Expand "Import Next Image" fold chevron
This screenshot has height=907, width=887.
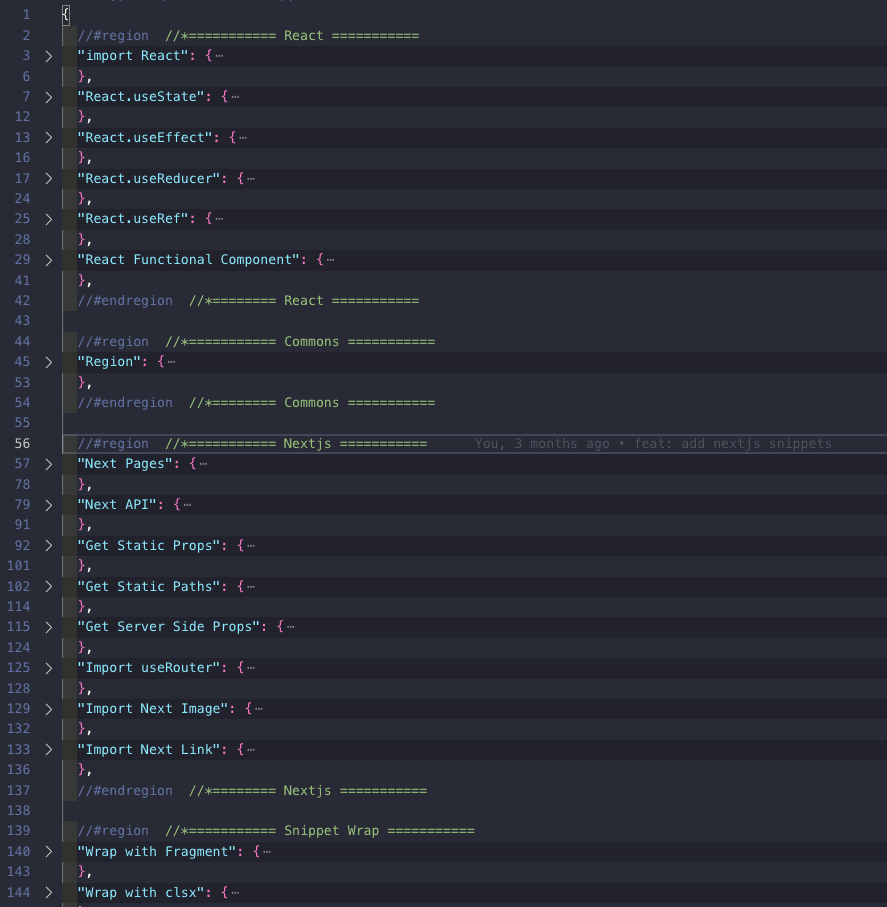point(49,709)
